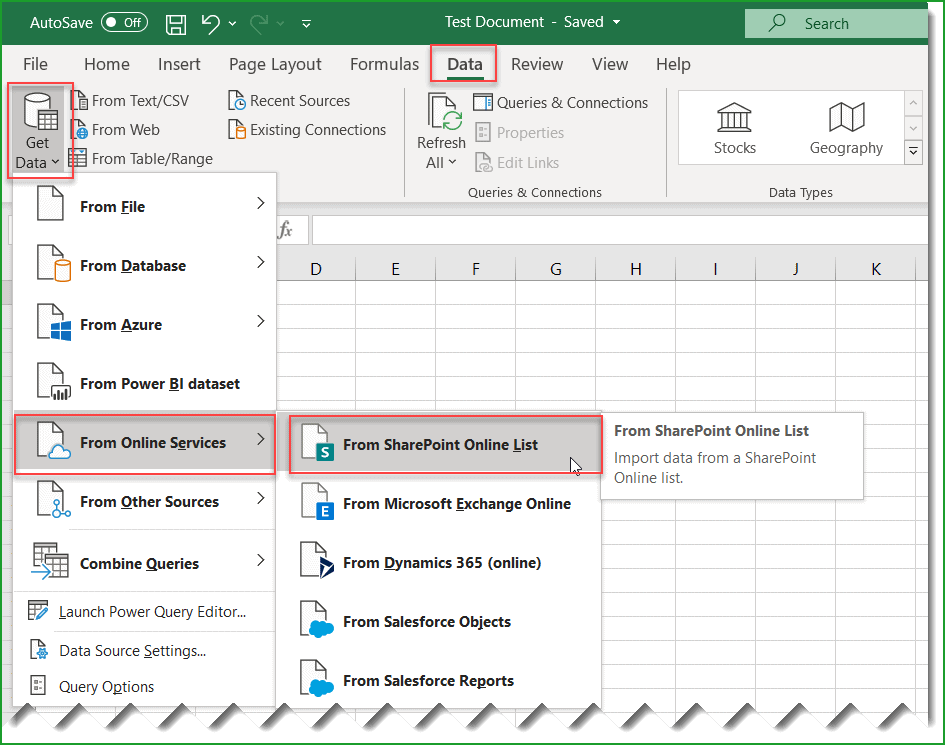Open the Page Layout tab
The height and width of the screenshot is (745, 945).
(x=275, y=64)
